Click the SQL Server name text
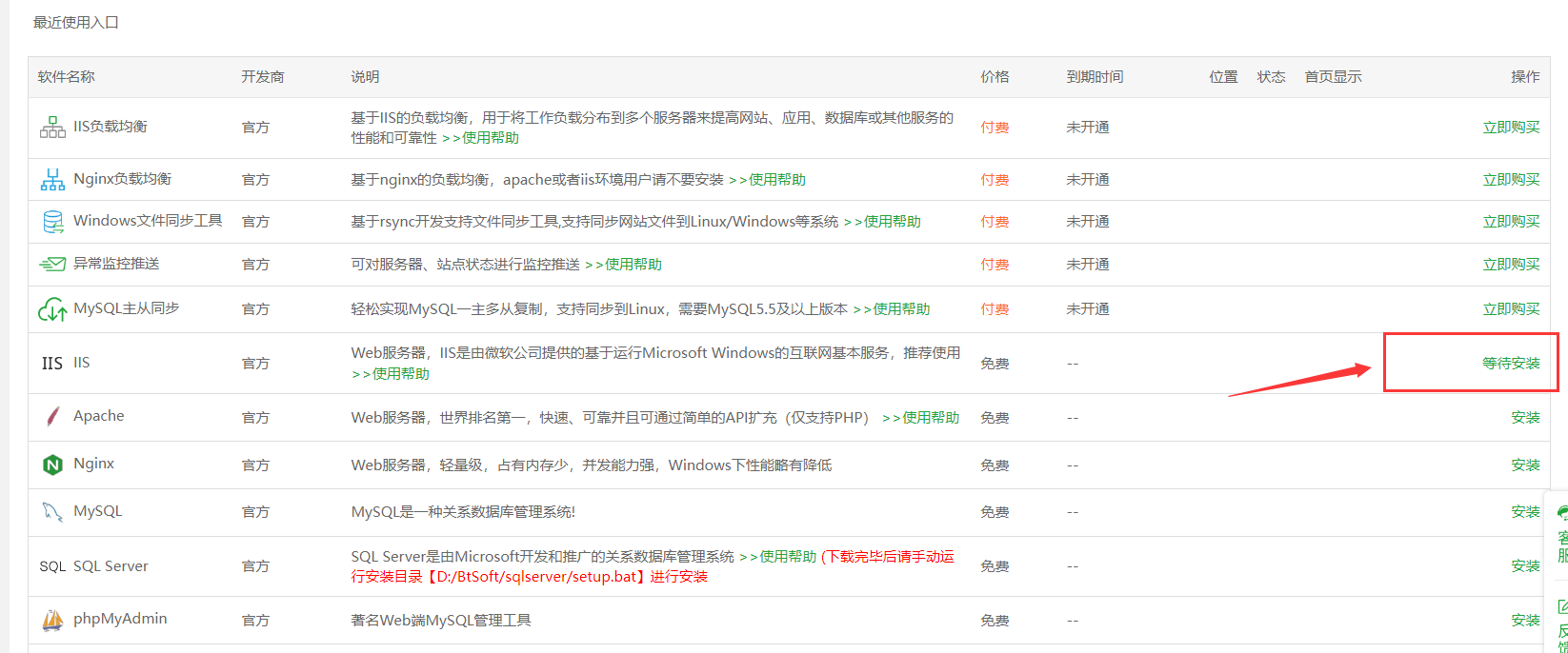1568x653 pixels. (x=111, y=565)
